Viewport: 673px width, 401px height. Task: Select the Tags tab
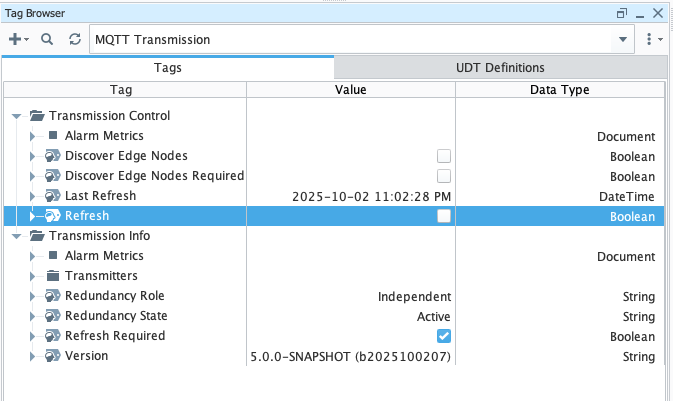coord(167,68)
